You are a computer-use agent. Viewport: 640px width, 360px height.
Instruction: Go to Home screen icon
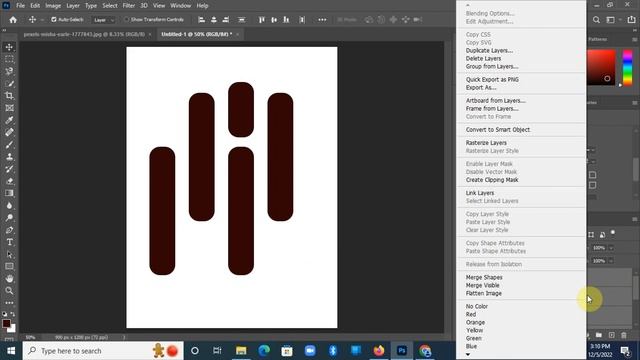[x=13, y=20]
